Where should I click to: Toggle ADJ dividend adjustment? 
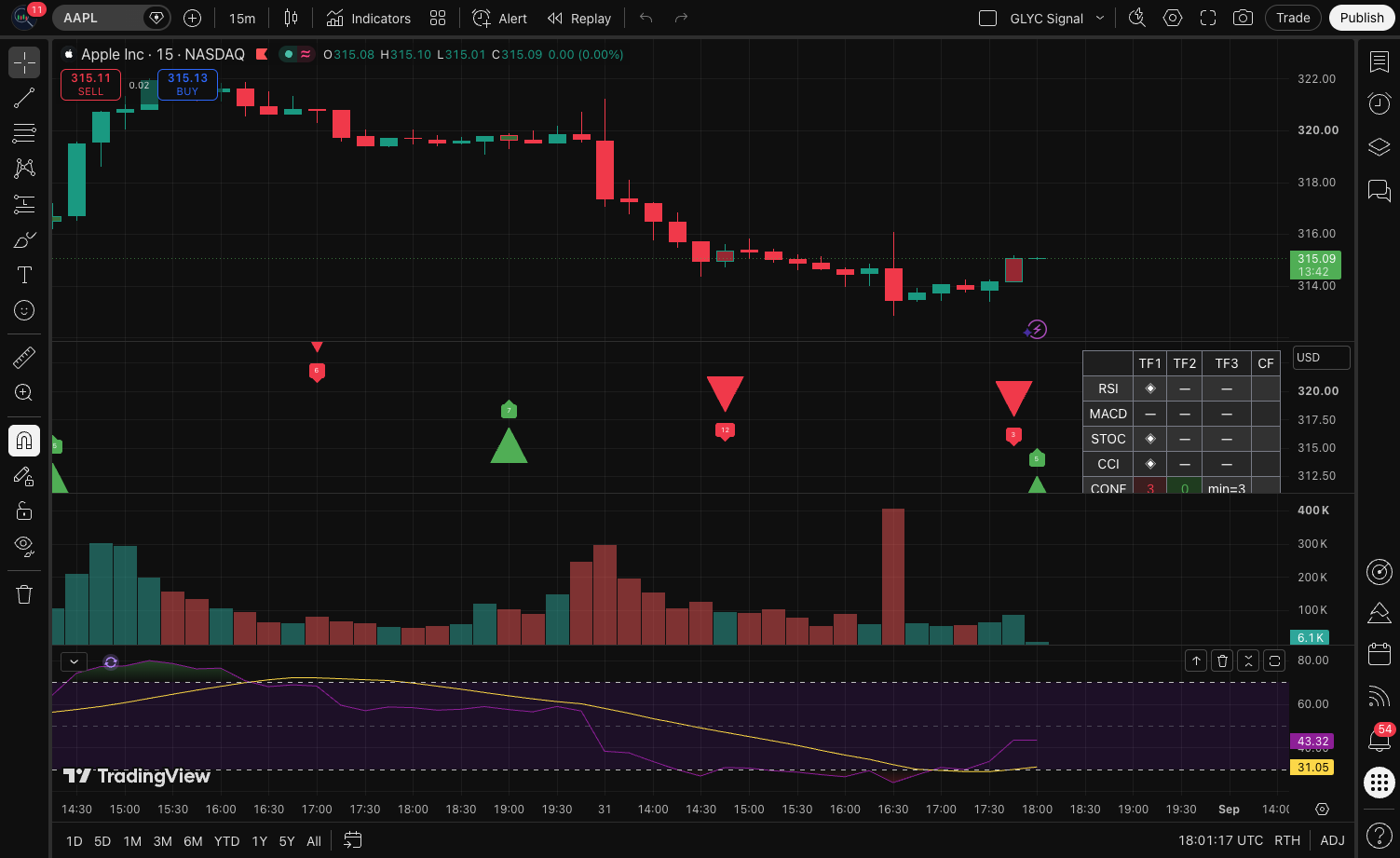point(1333,840)
